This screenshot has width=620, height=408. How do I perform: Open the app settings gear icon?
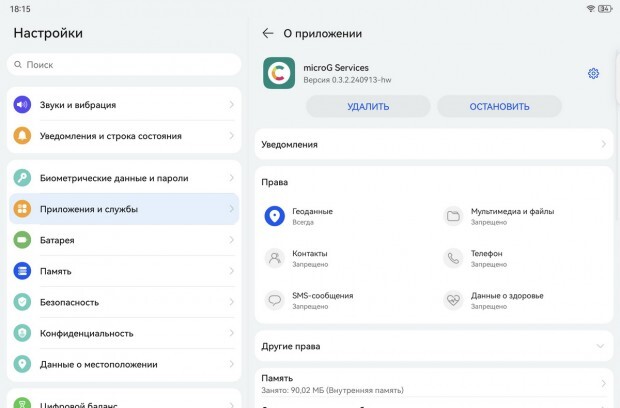[x=593, y=74]
